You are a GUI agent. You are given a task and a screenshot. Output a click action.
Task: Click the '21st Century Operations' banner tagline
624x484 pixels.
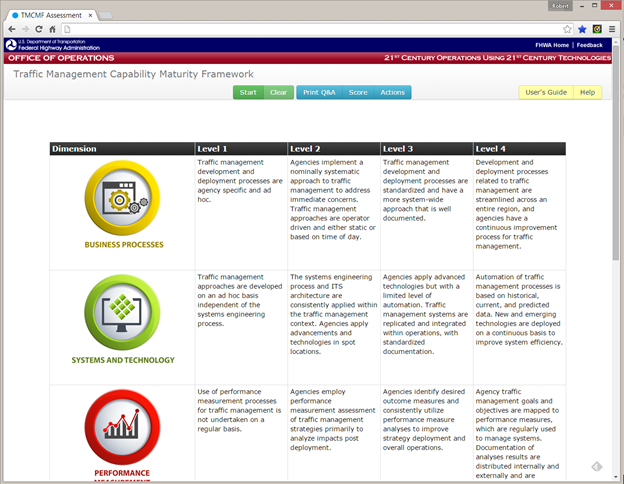tap(497, 58)
